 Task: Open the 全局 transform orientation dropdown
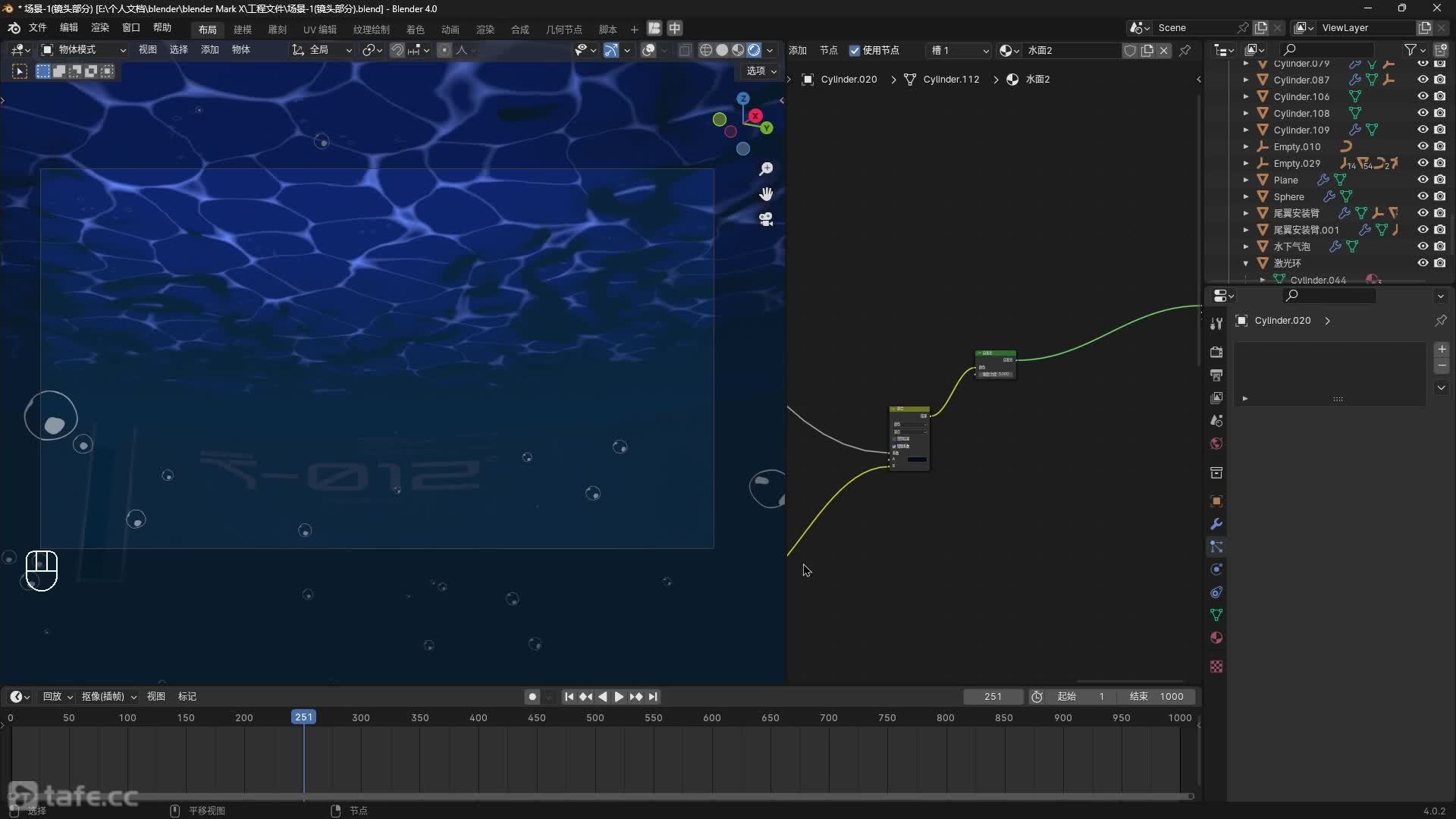[x=323, y=50]
